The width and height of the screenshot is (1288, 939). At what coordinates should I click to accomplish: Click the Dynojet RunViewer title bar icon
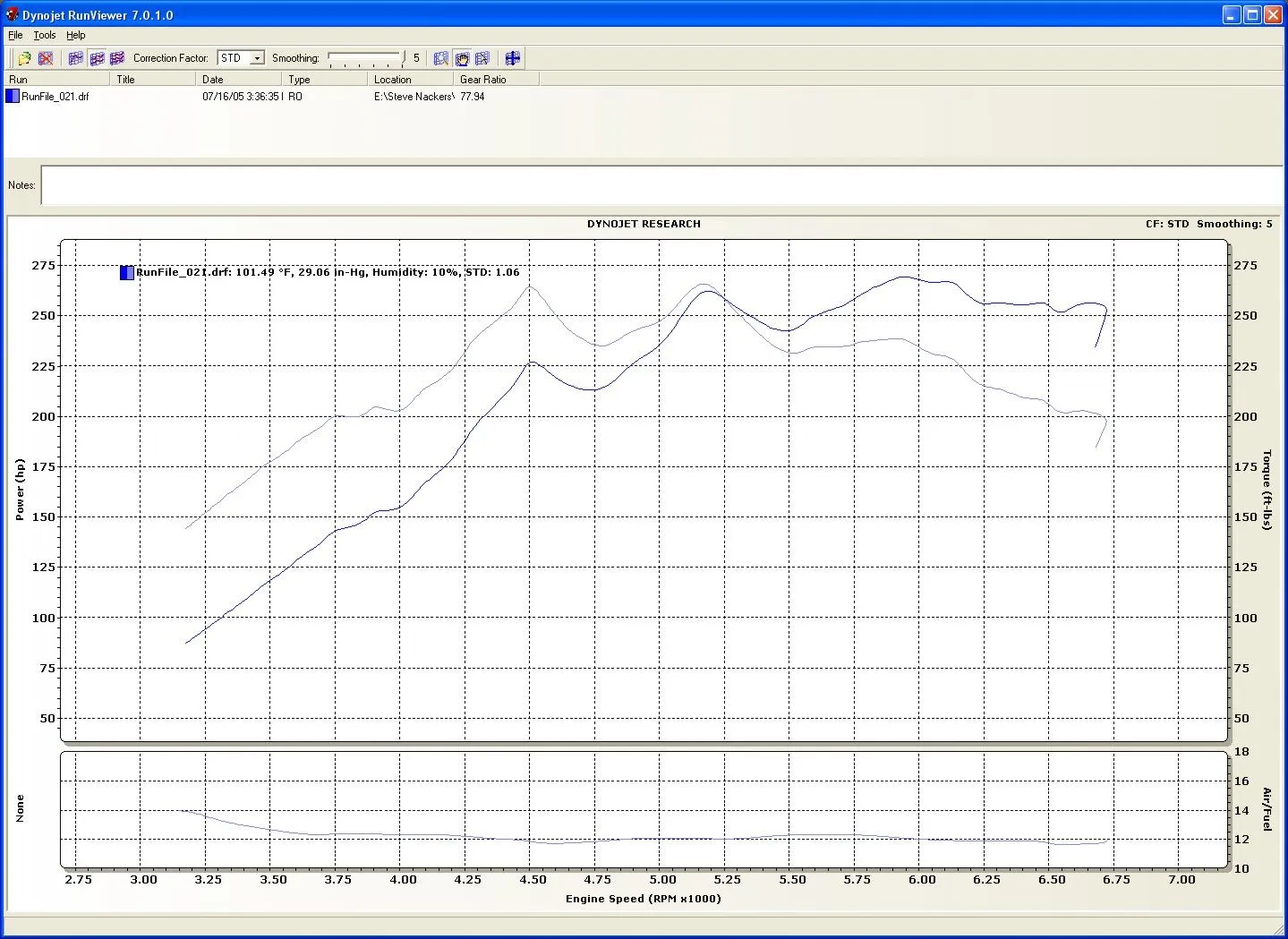(x=12, y=15)
